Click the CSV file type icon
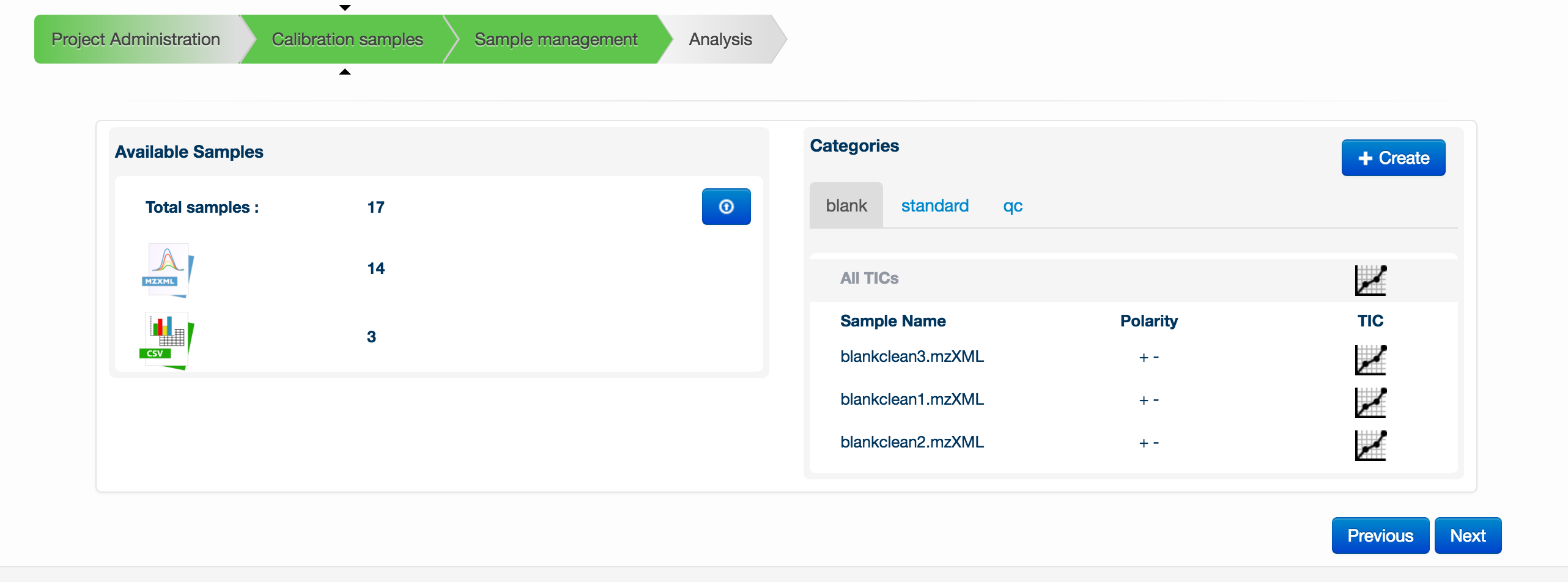This screenshot has height=582, width=1568. (x=166, y=341)
